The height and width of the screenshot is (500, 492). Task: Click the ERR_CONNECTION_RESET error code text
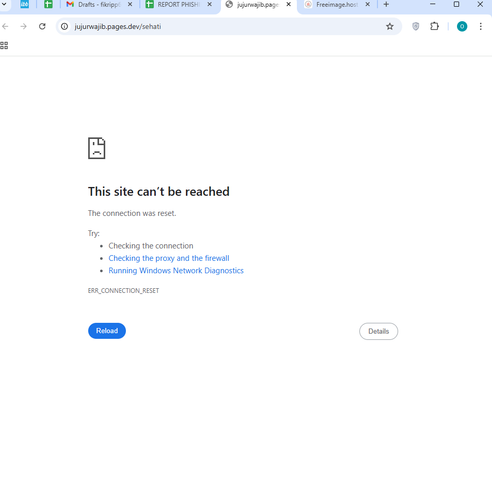tap(123, 291)
